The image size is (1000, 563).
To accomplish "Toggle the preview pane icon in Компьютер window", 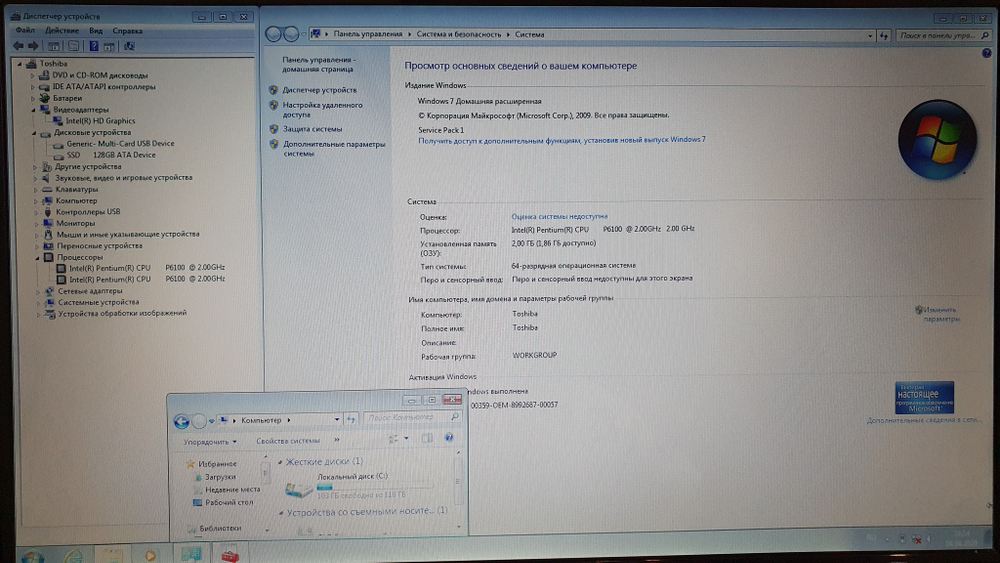I will pos(427,438).
